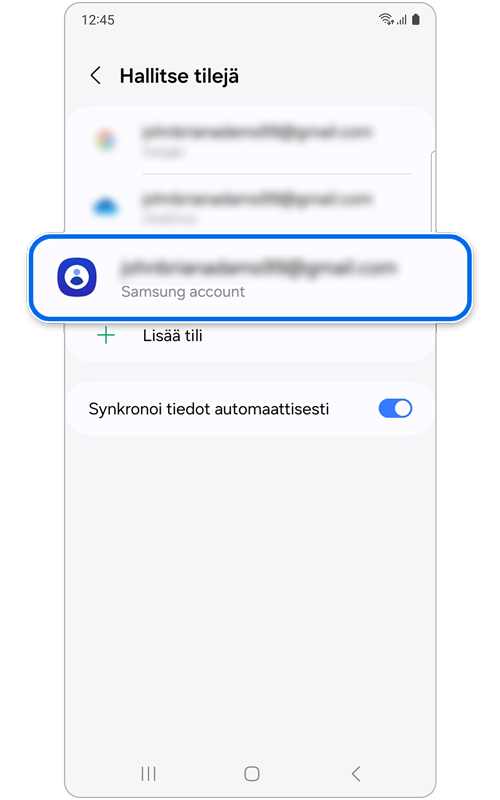Select the Google account icon

click(106, 140)
